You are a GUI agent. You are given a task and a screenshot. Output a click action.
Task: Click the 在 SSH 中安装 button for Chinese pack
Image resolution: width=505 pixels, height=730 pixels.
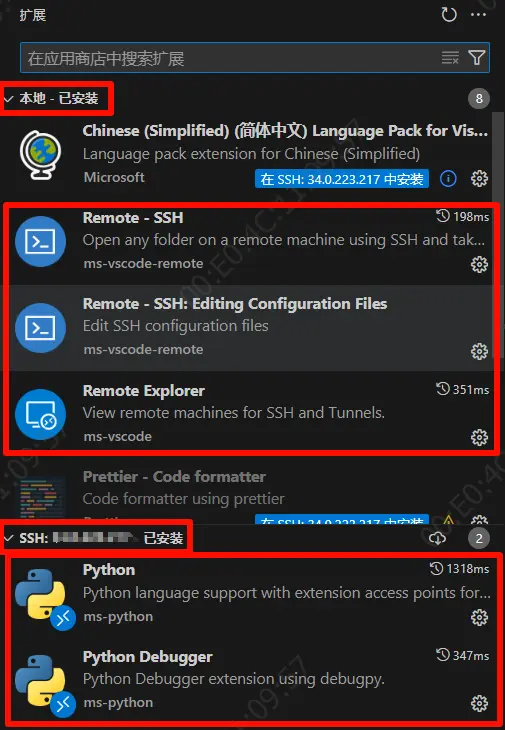[342, 179]
